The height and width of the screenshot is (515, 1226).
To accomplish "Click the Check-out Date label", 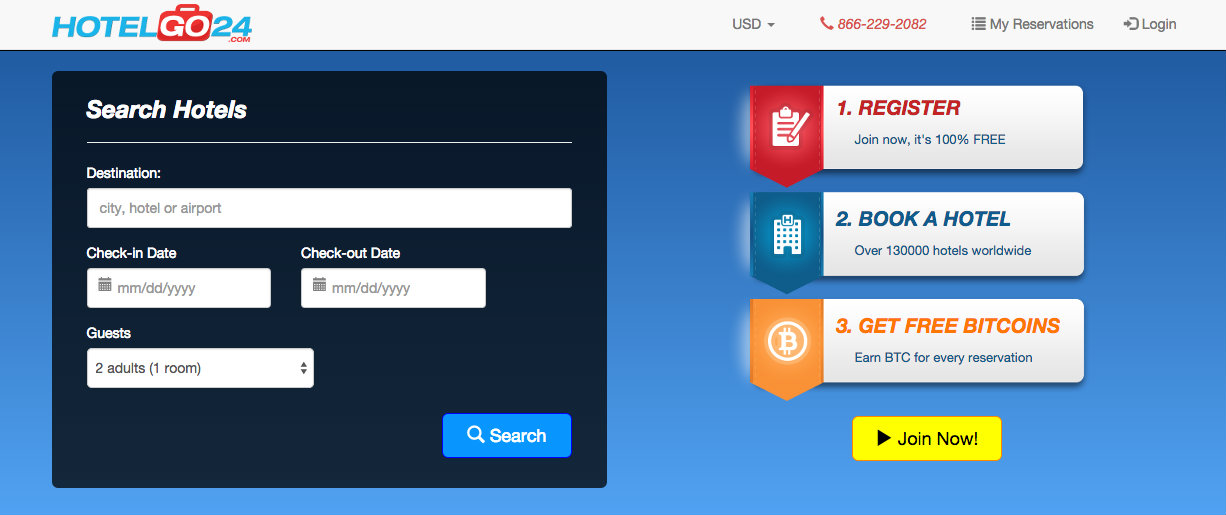I will 351,253.
